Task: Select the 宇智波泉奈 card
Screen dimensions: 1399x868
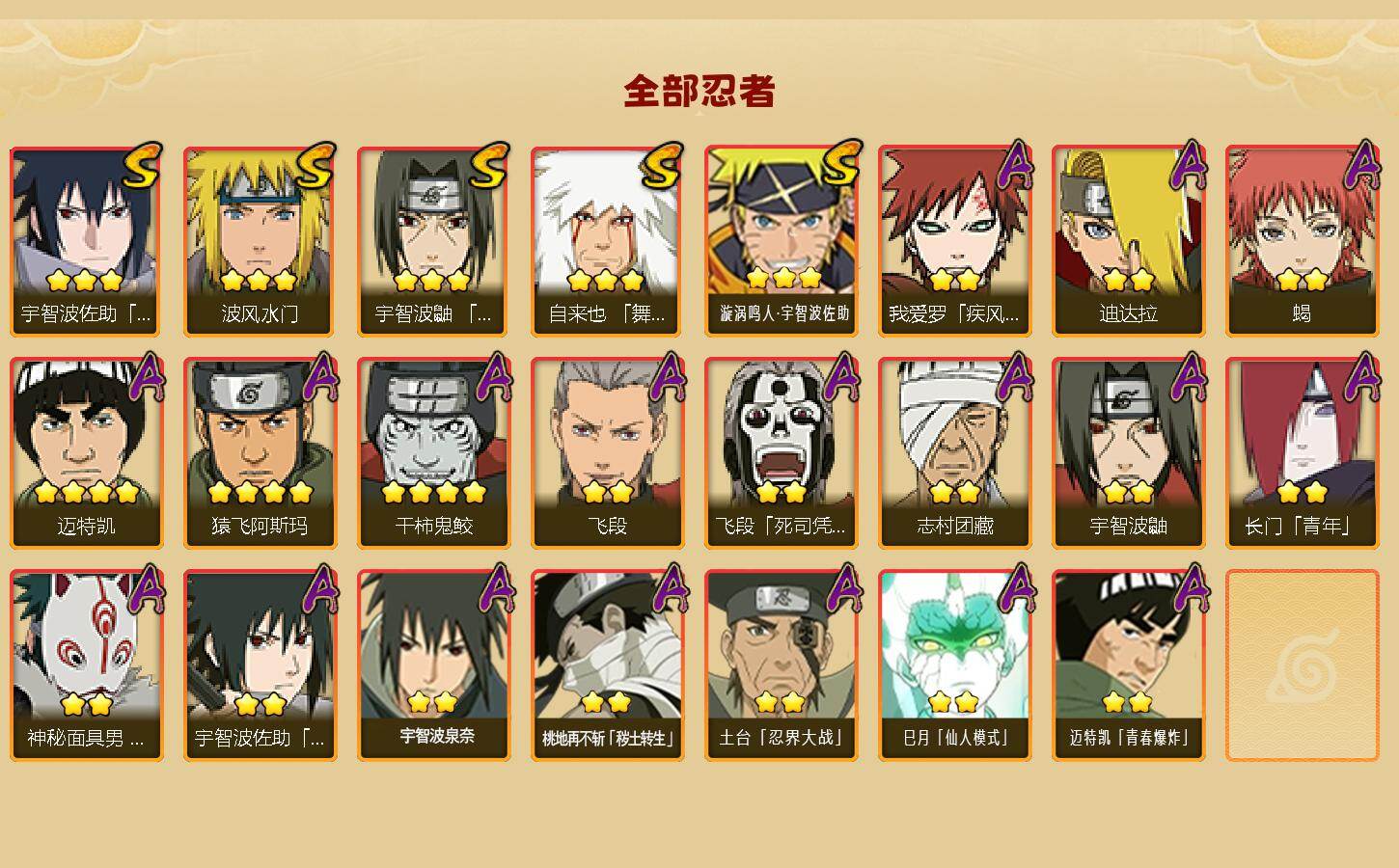Action: pos(433,665)
